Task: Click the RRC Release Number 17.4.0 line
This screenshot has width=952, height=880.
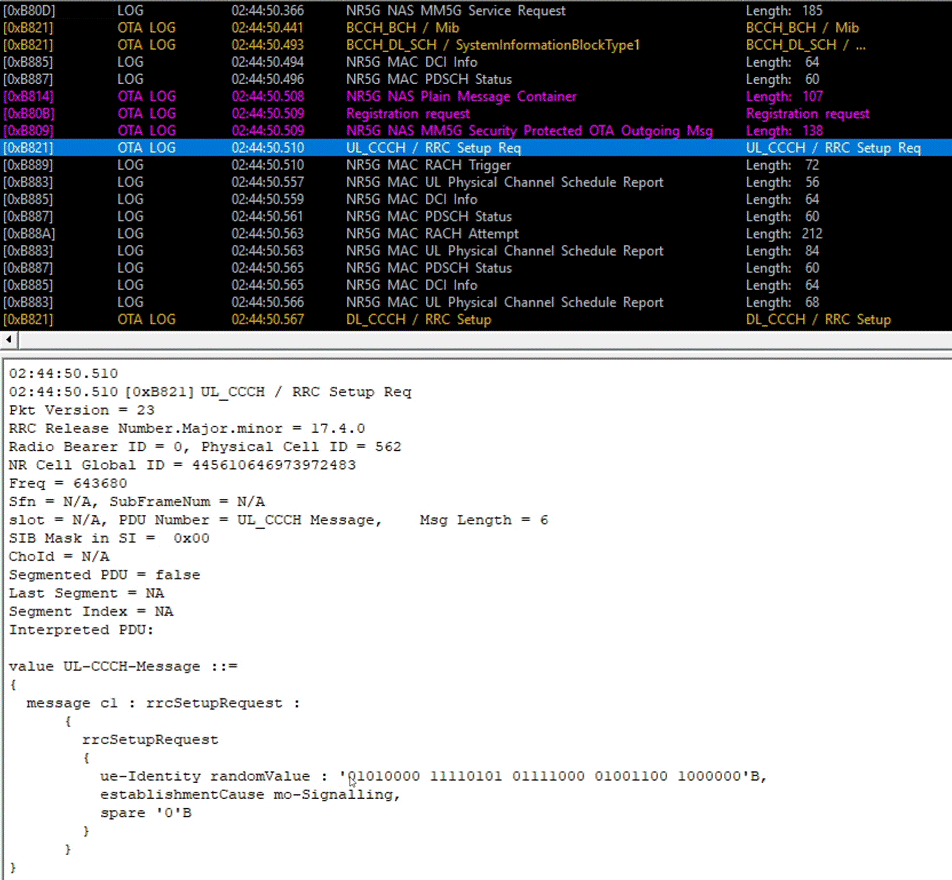Action: tap(187, 428)
